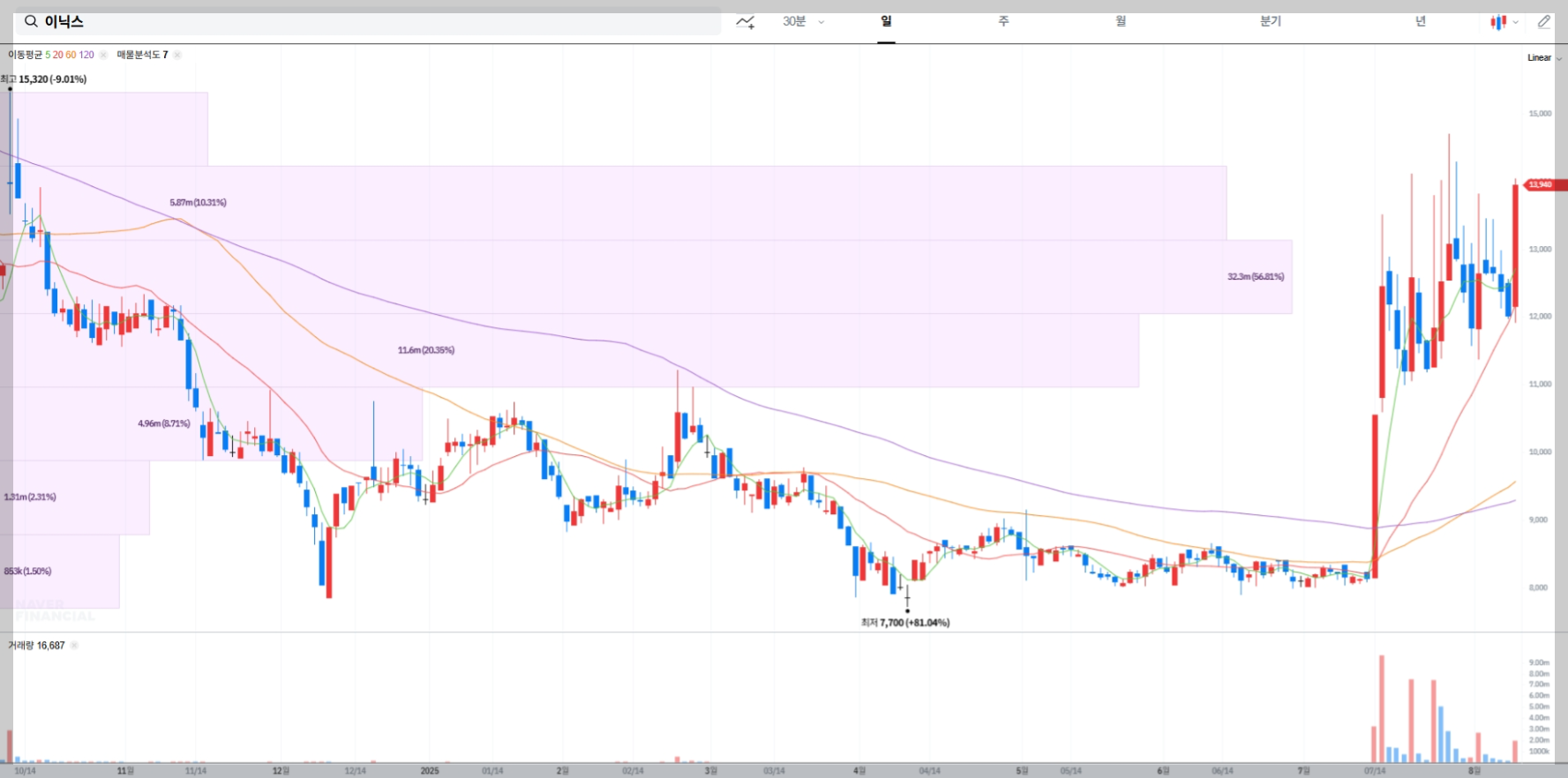Click the 최고 15,320 (-9.01%) high label

coord(44,79)
